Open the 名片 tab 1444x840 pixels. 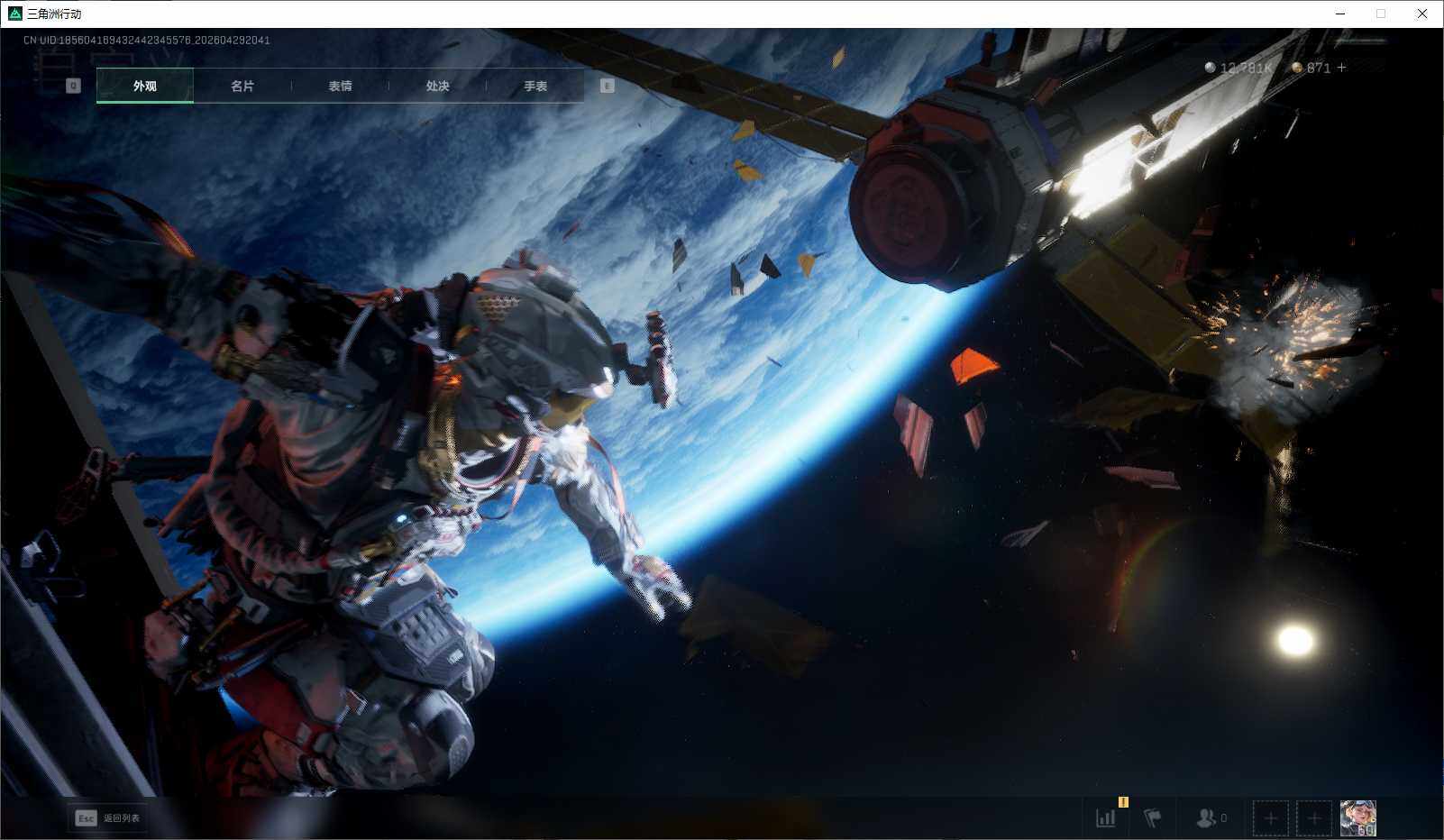point(242,86)
